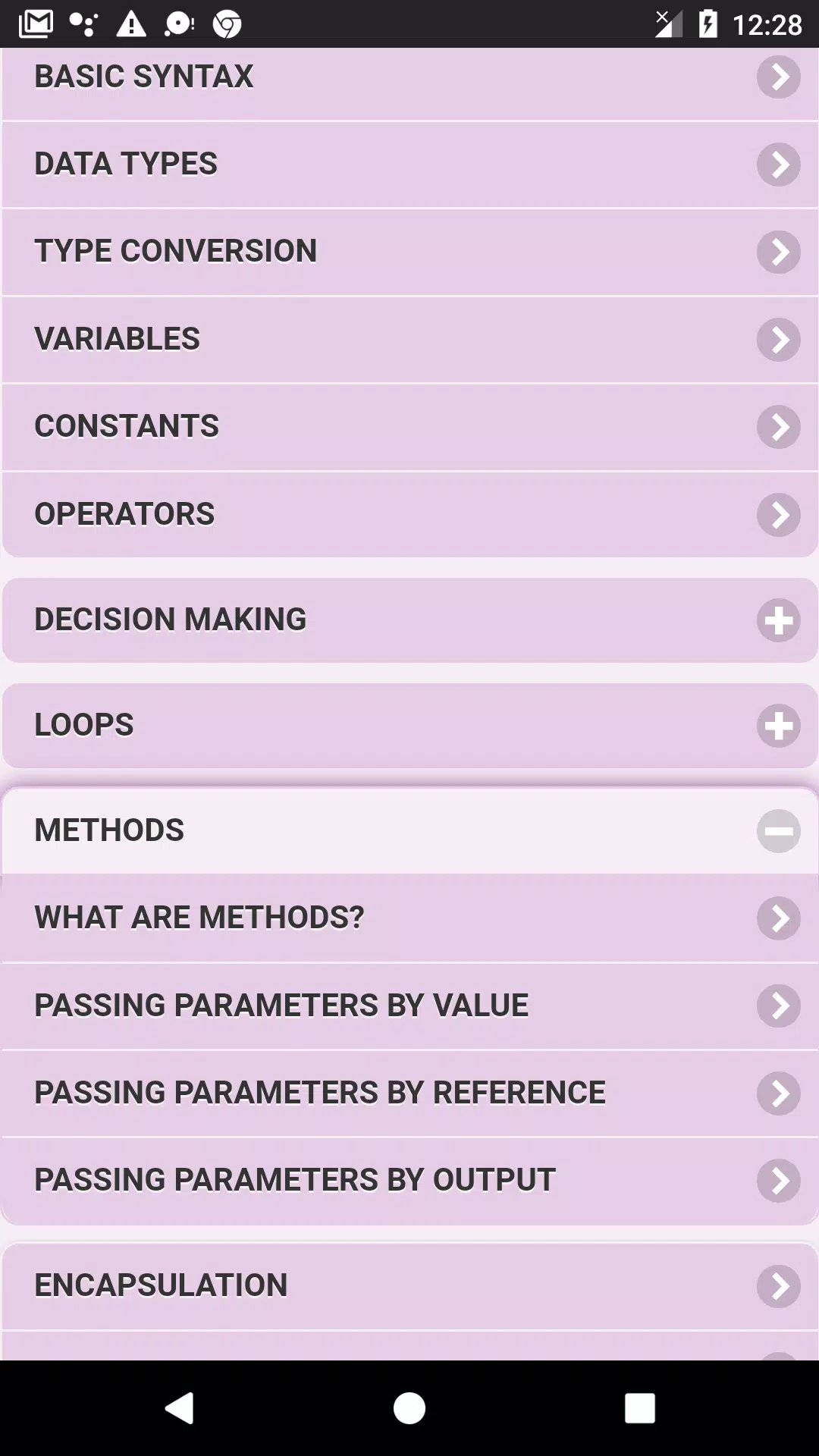Tap arrow icon next to Passing Parameters By Output

click(778, 1181)
